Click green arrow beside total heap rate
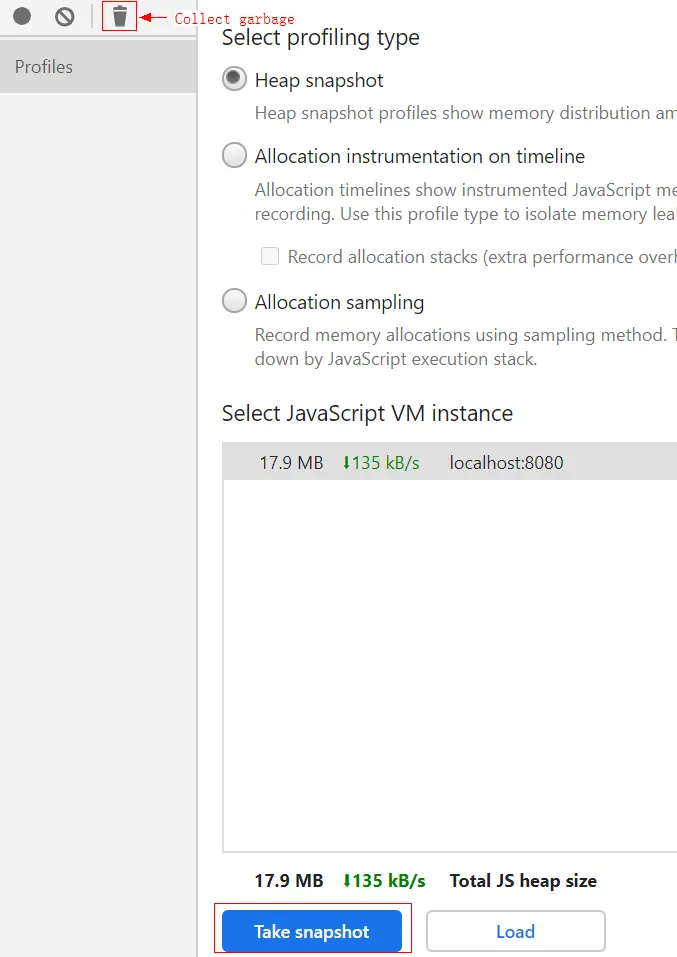677x957 pixels. pos(347,881)
